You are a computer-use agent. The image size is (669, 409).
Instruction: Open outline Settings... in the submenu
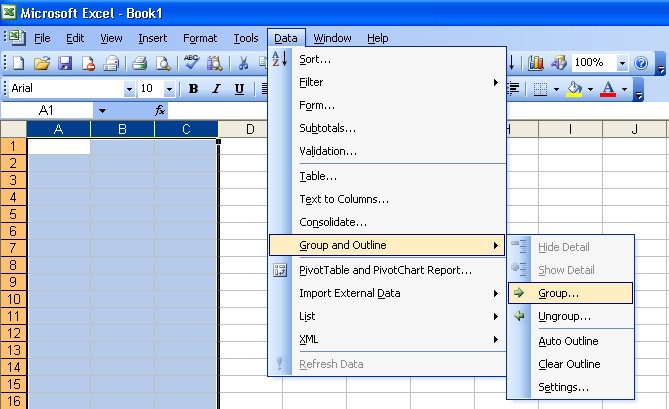(x=570, y=387)
